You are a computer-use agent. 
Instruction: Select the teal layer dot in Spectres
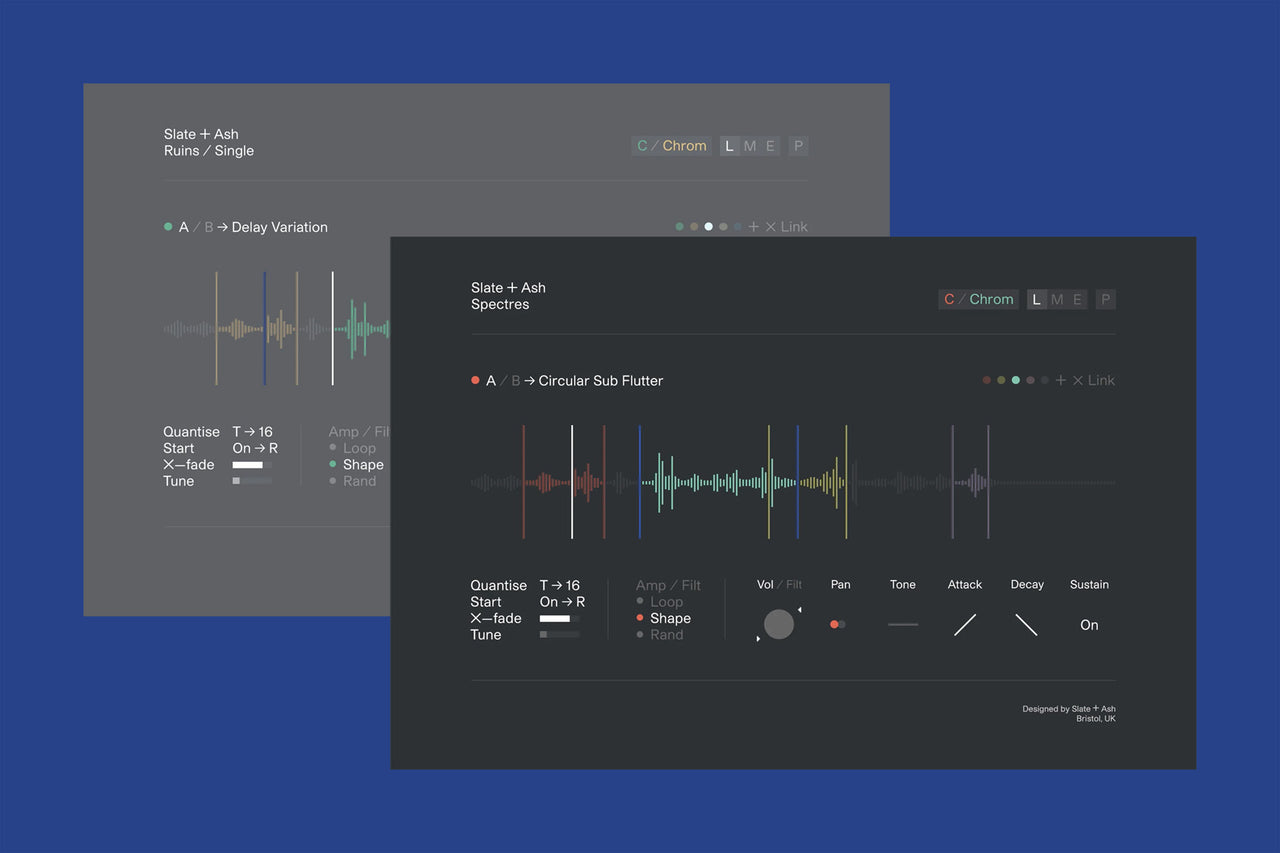1016,380
